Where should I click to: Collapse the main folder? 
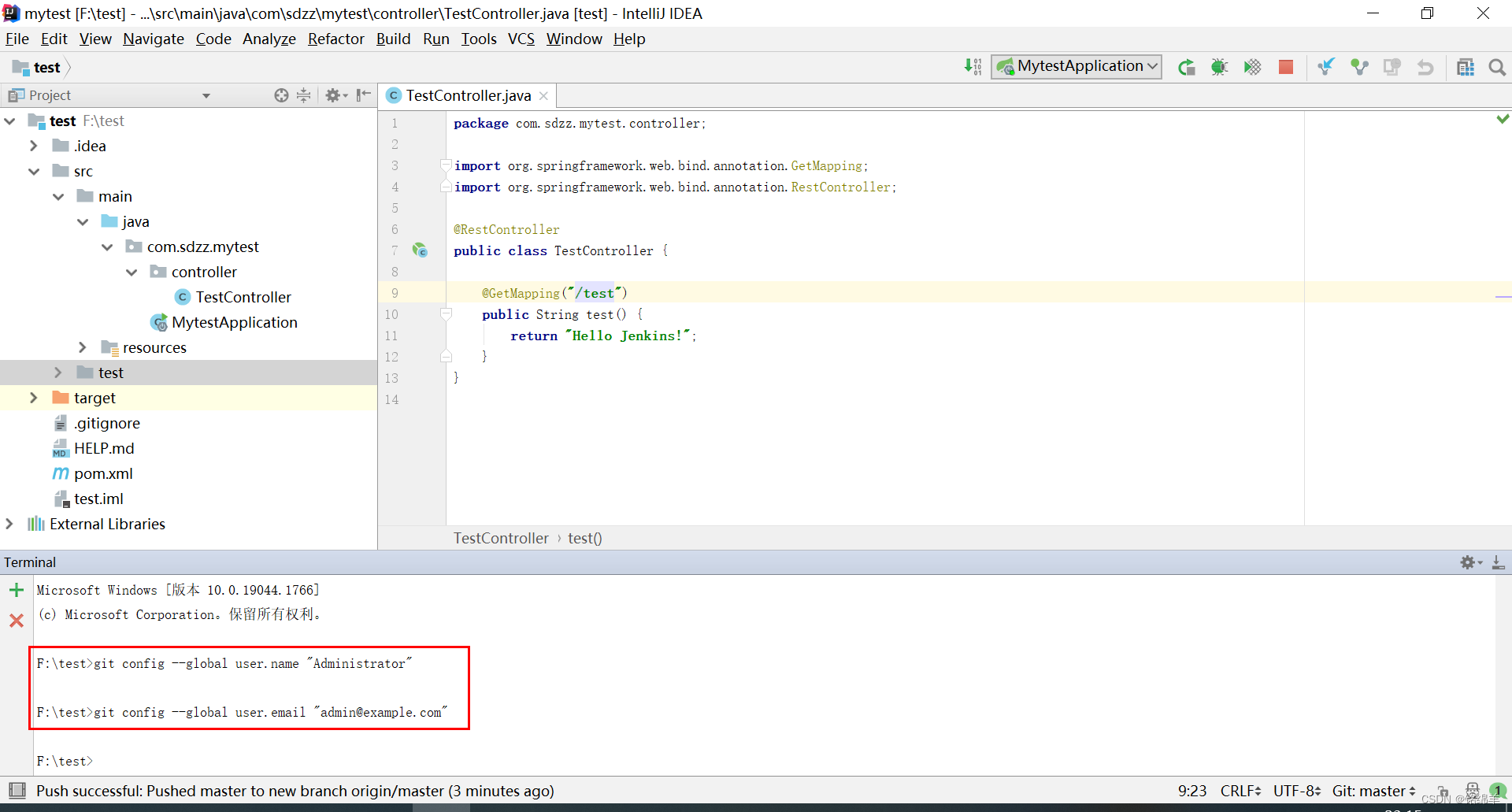point(58,197)
